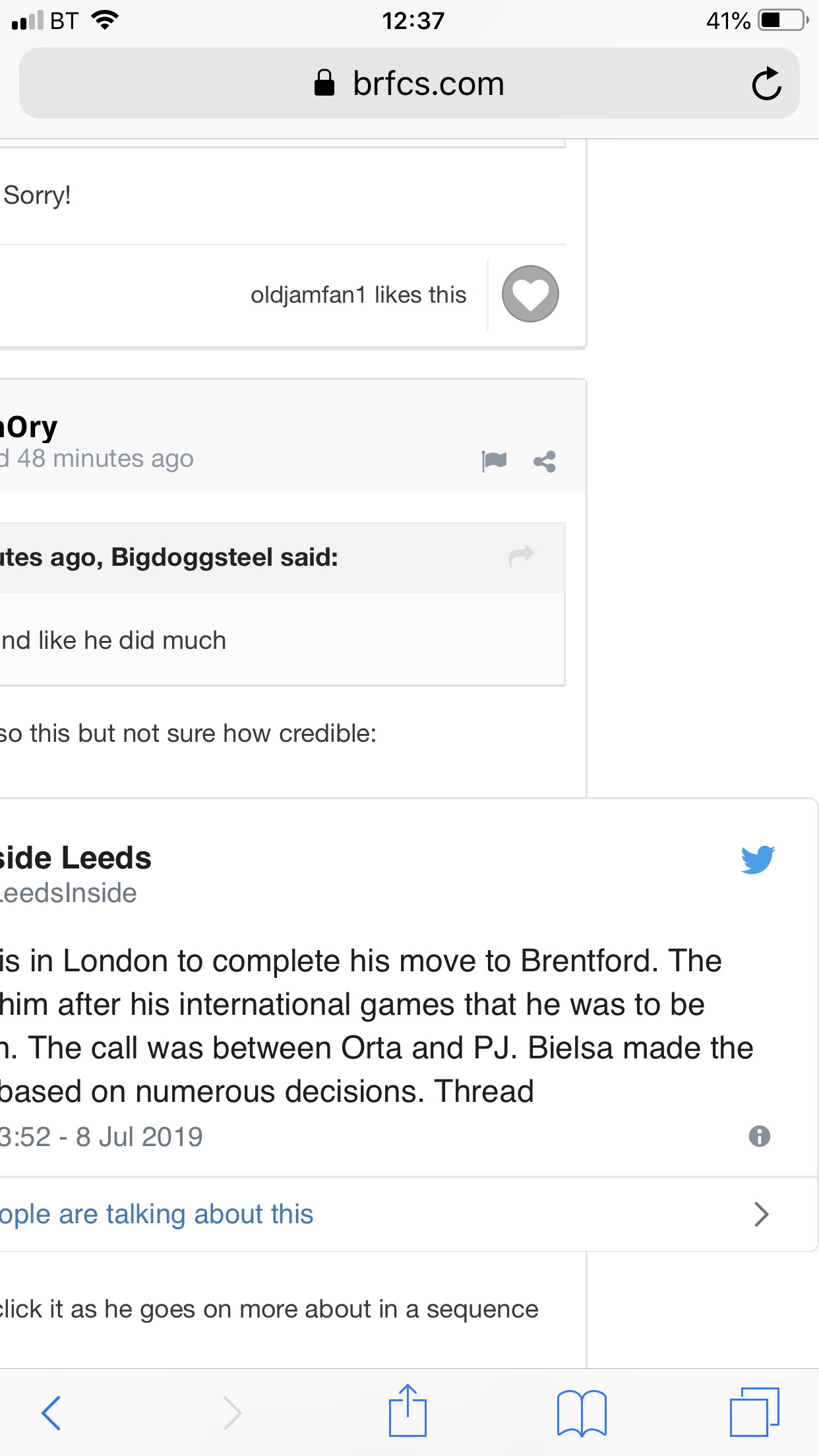Open the Twitter bird logo
The image size is (819, 1456).
758,859
